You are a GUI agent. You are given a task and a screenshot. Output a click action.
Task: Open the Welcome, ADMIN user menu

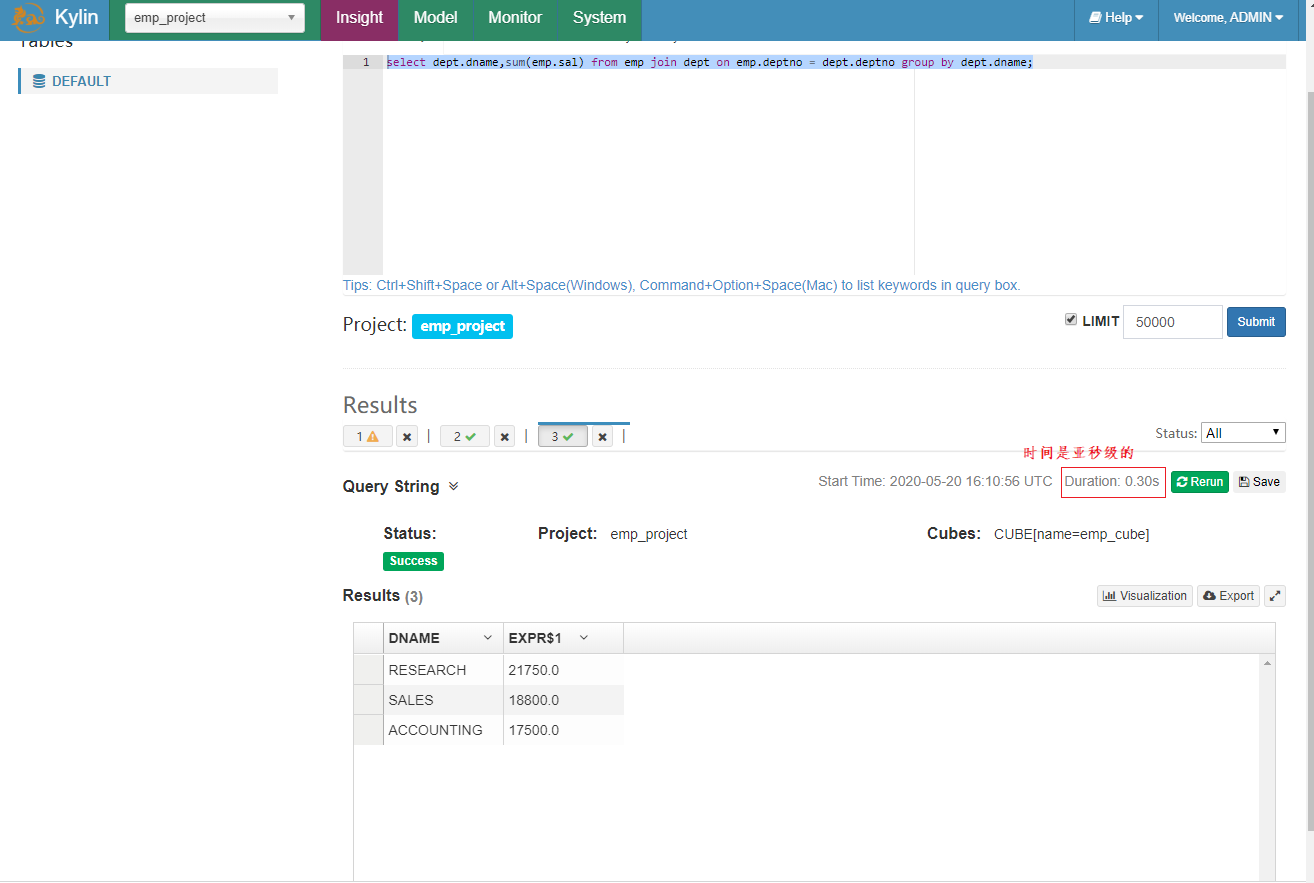tap(1228, 18)
